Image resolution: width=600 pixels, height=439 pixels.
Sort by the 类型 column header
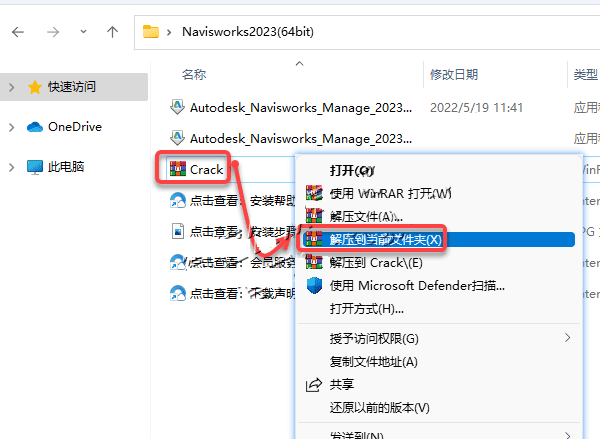pyautogui.click(x=585, y=74)
